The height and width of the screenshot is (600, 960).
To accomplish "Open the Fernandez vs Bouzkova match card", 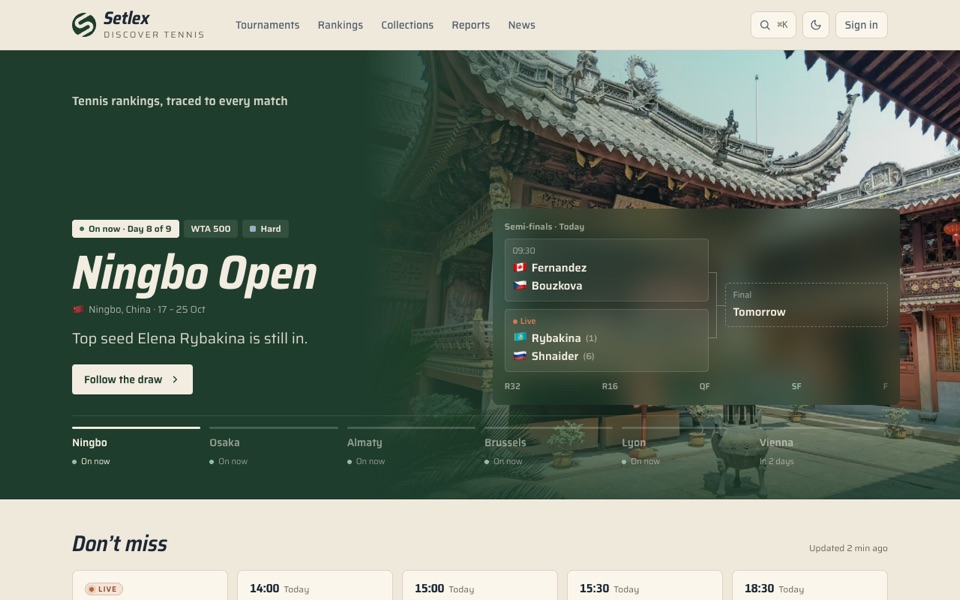I will coord(606,270).
